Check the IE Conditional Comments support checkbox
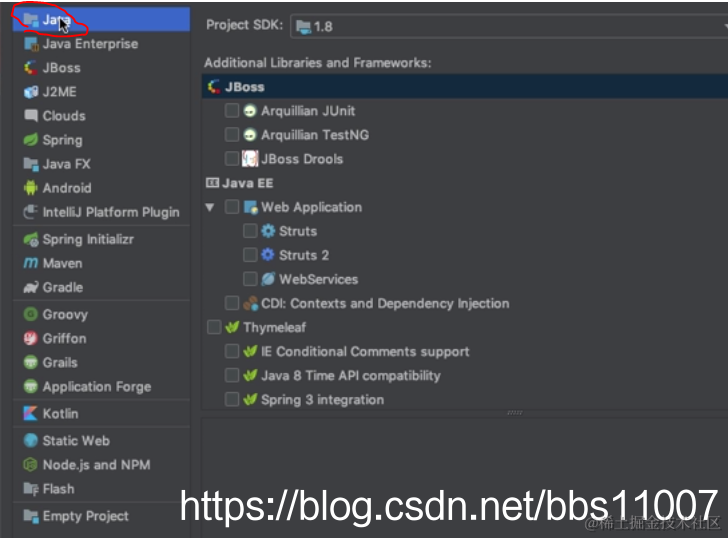The height and width of the screenshot is (538, 728). 232,351
